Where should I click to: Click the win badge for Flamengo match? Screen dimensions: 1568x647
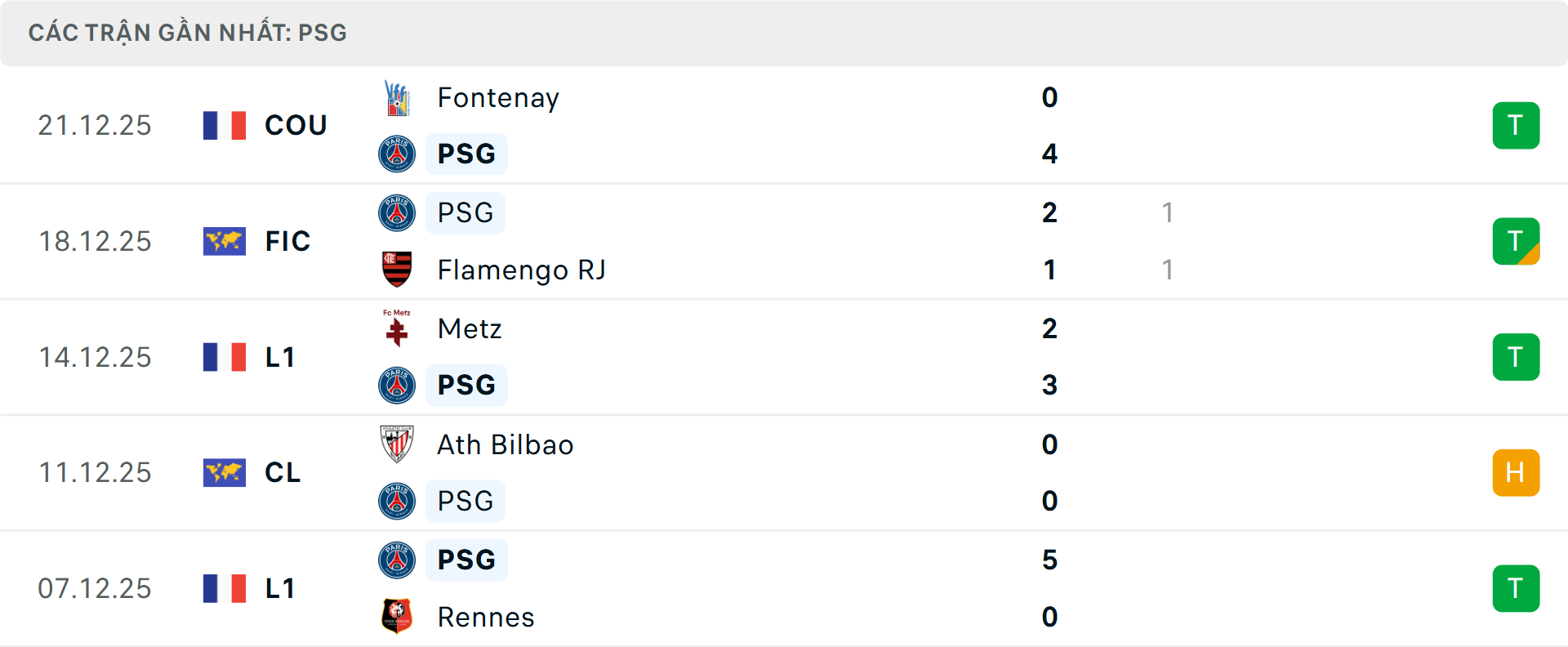click(x=1516, y=242)
